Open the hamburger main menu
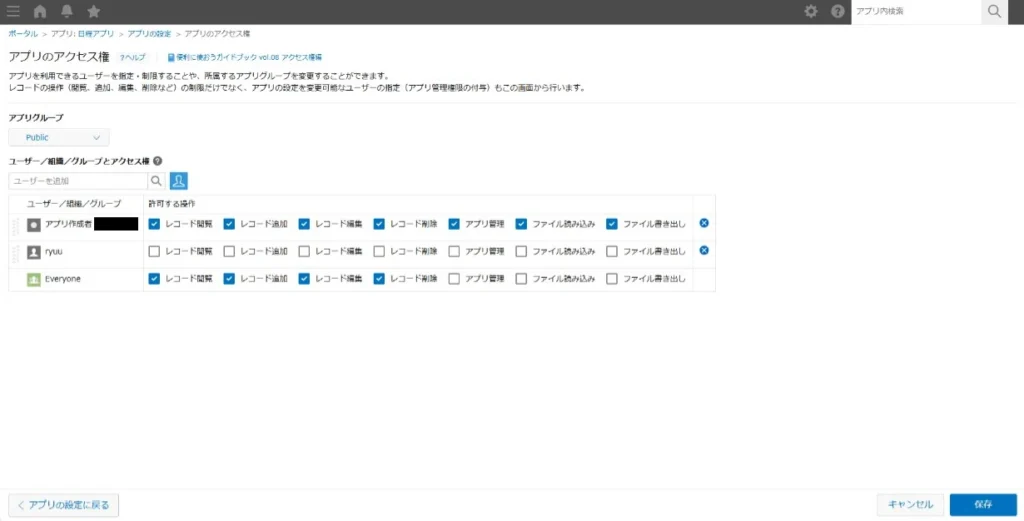The height and width of the screenshot is (521, 1024). (13, 11)
